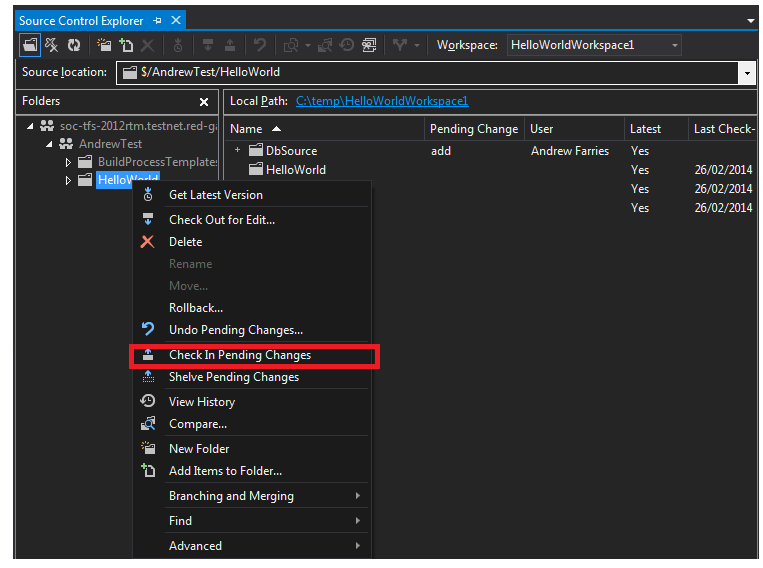The width and height of the screenshot is (763, 568).
Task: Expand the BuildProcessTemplates tree node
Action: pyautogui.click(x=69, y=162)
